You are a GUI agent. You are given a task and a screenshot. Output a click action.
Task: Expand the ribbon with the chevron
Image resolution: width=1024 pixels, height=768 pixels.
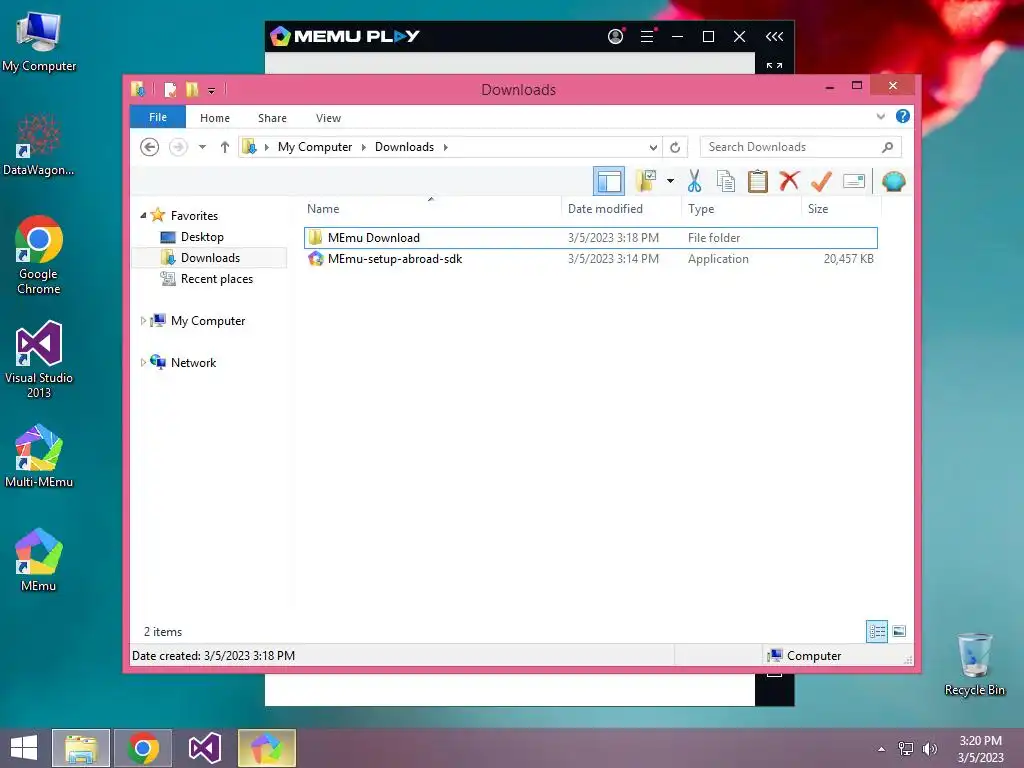(880, 116)
